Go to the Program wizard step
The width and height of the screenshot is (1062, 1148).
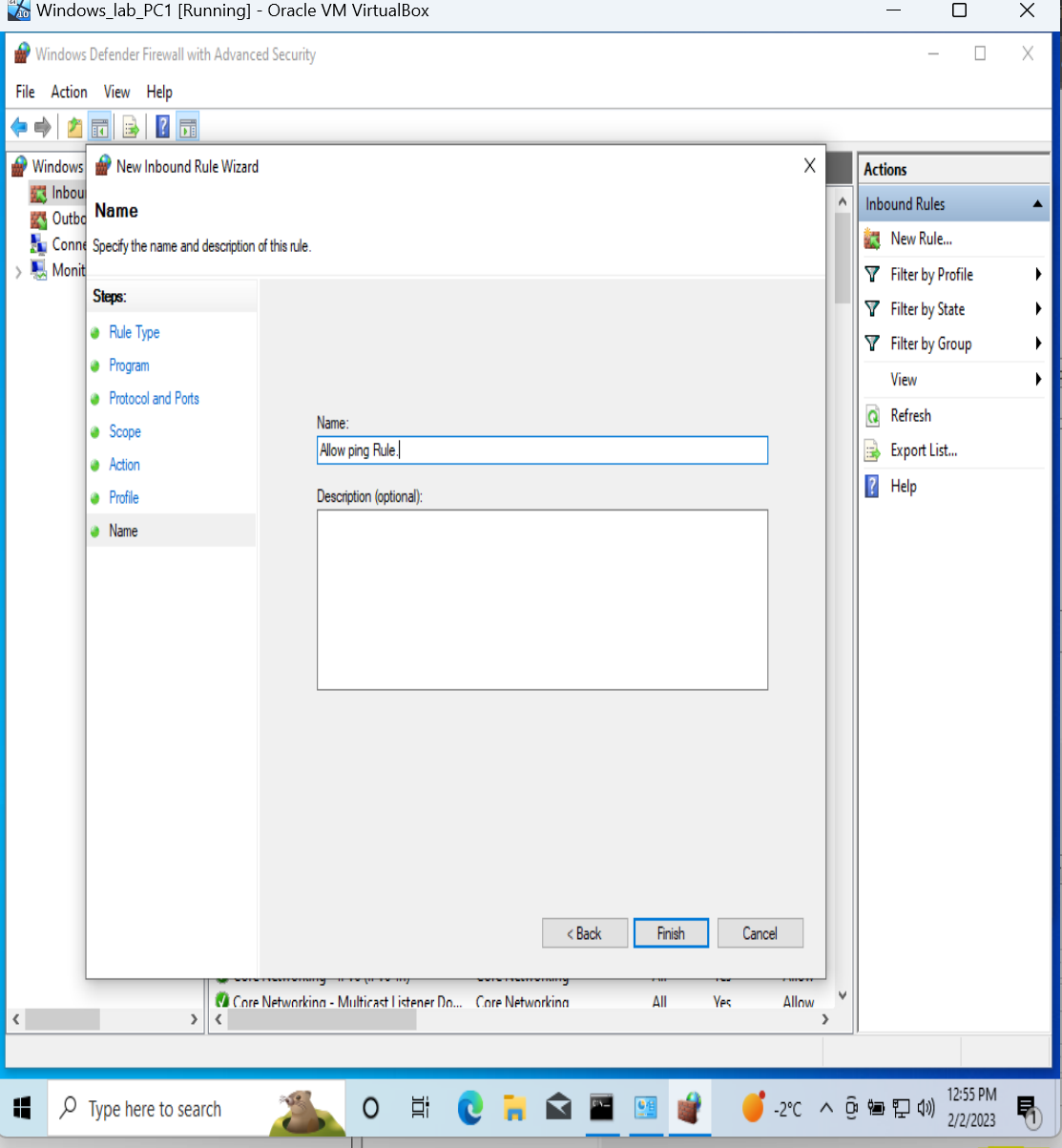click(x=129, y=365)
